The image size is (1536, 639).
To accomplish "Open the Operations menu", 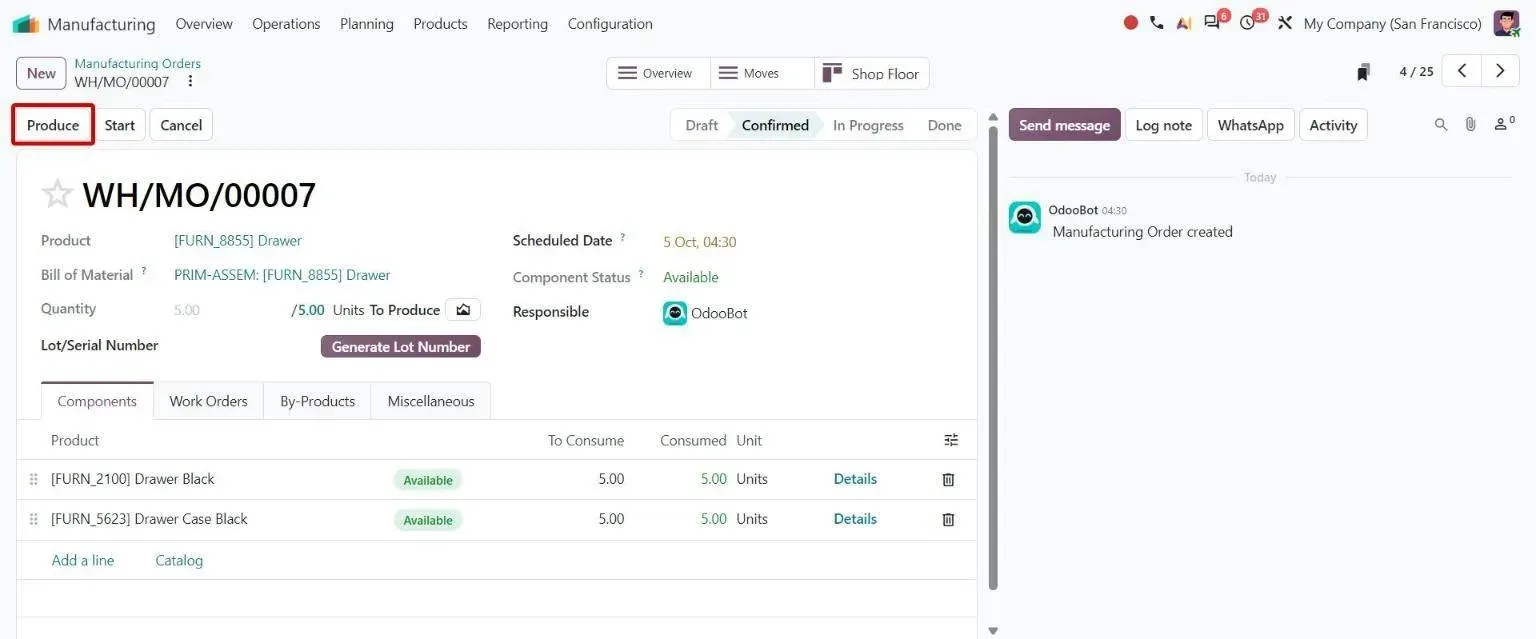I will (286, 24).
